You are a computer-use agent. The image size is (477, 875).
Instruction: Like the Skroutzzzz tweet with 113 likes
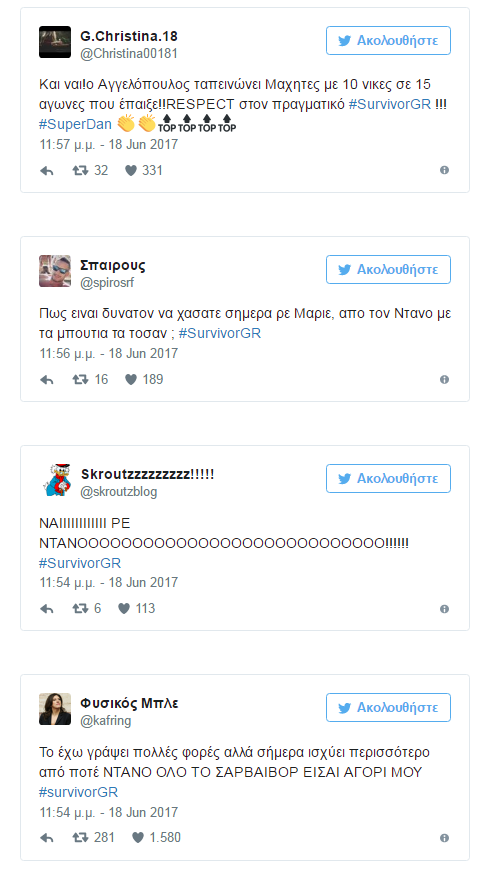[124, 609]
